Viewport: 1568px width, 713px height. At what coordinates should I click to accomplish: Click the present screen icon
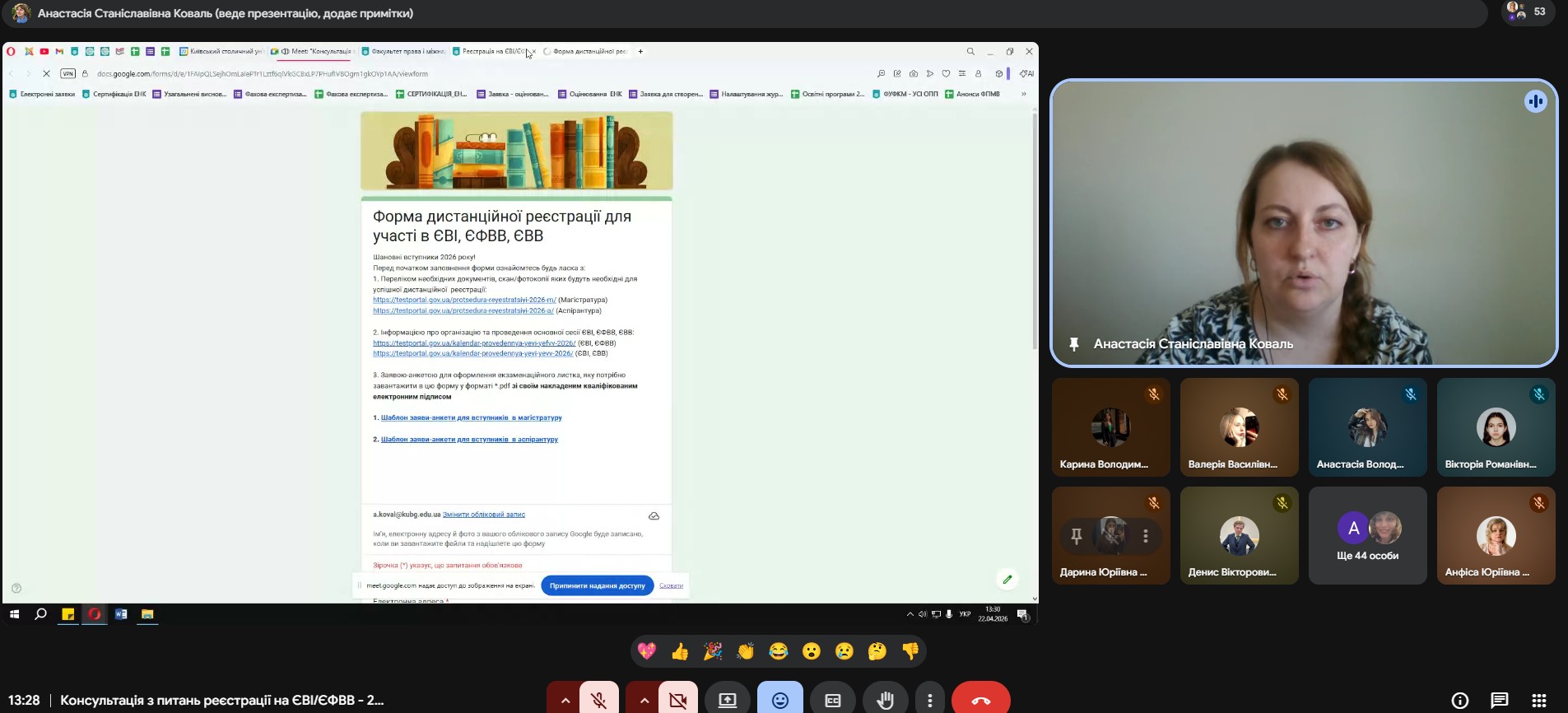(728, 700)
